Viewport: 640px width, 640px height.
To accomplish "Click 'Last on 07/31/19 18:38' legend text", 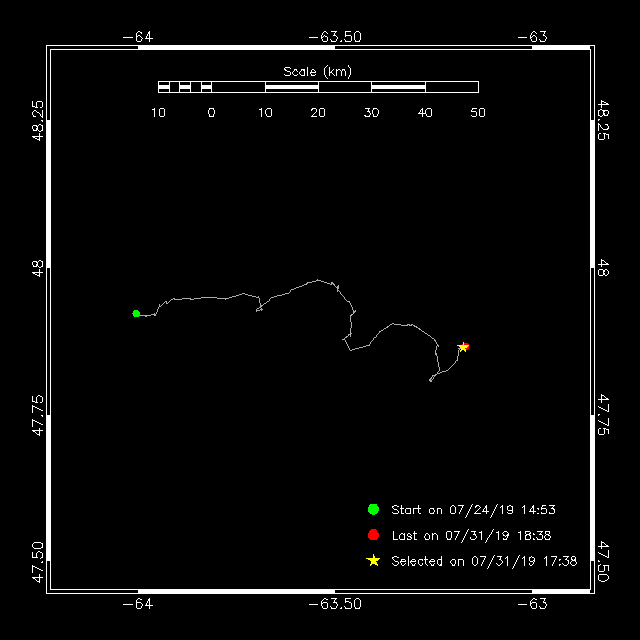I will point(471,535).
